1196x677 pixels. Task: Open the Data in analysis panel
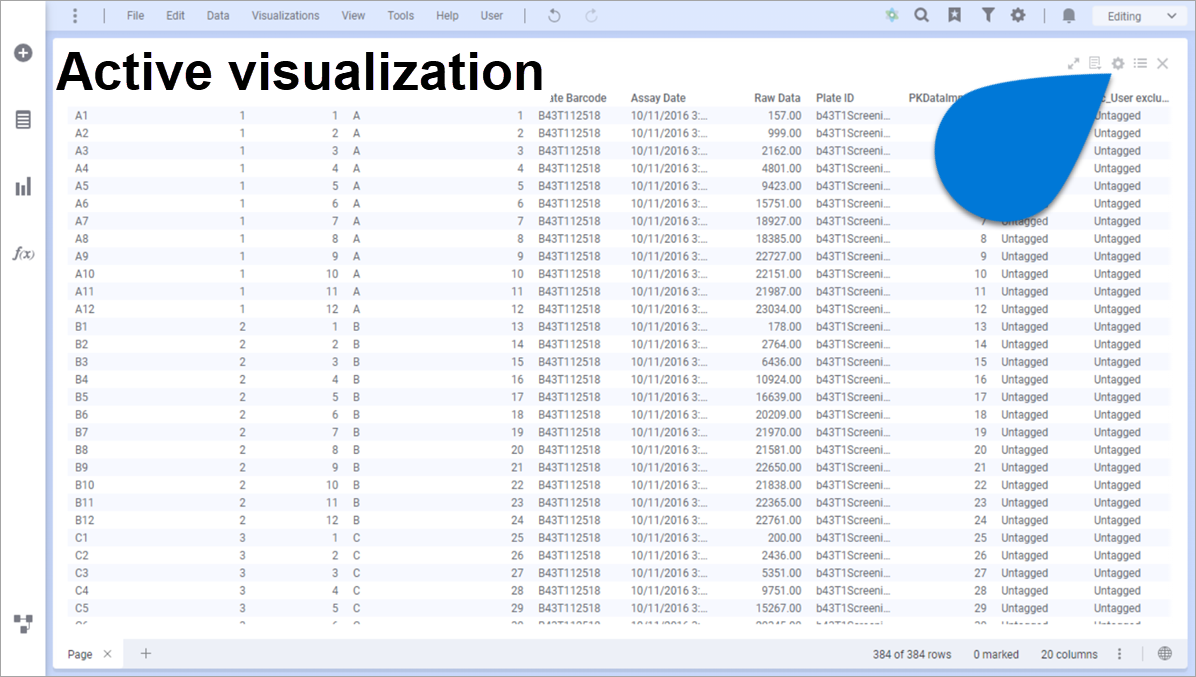[x=22, y=120]
